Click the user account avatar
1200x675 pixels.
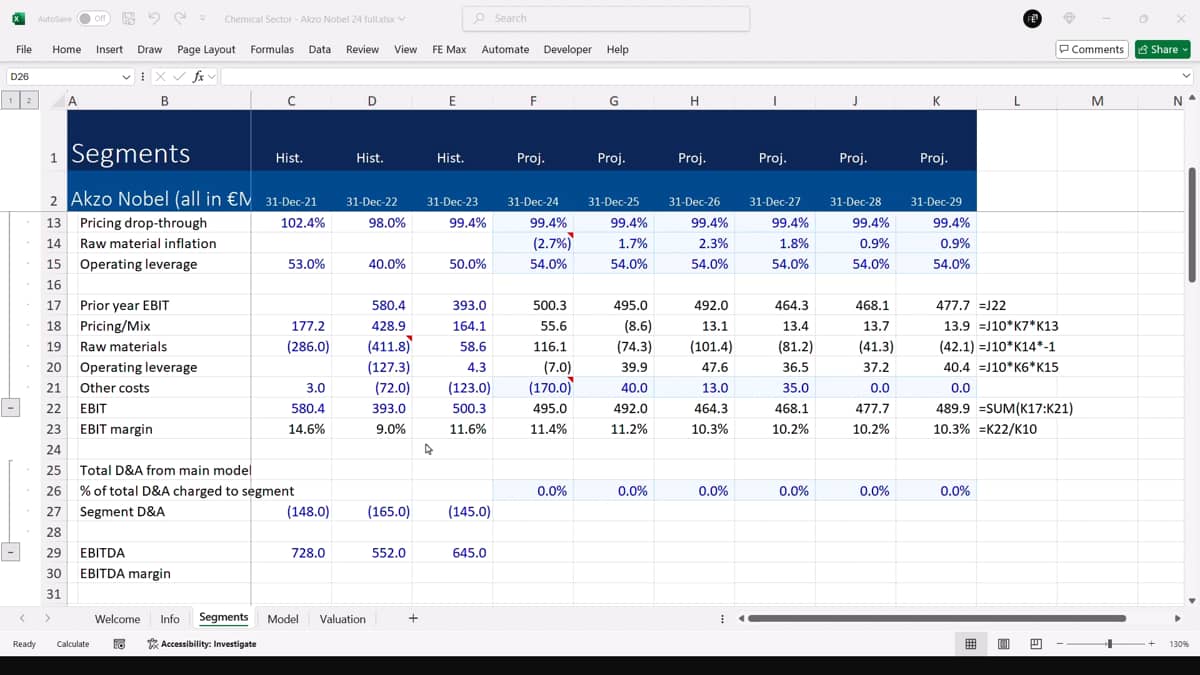click(x=1033, y=19)
